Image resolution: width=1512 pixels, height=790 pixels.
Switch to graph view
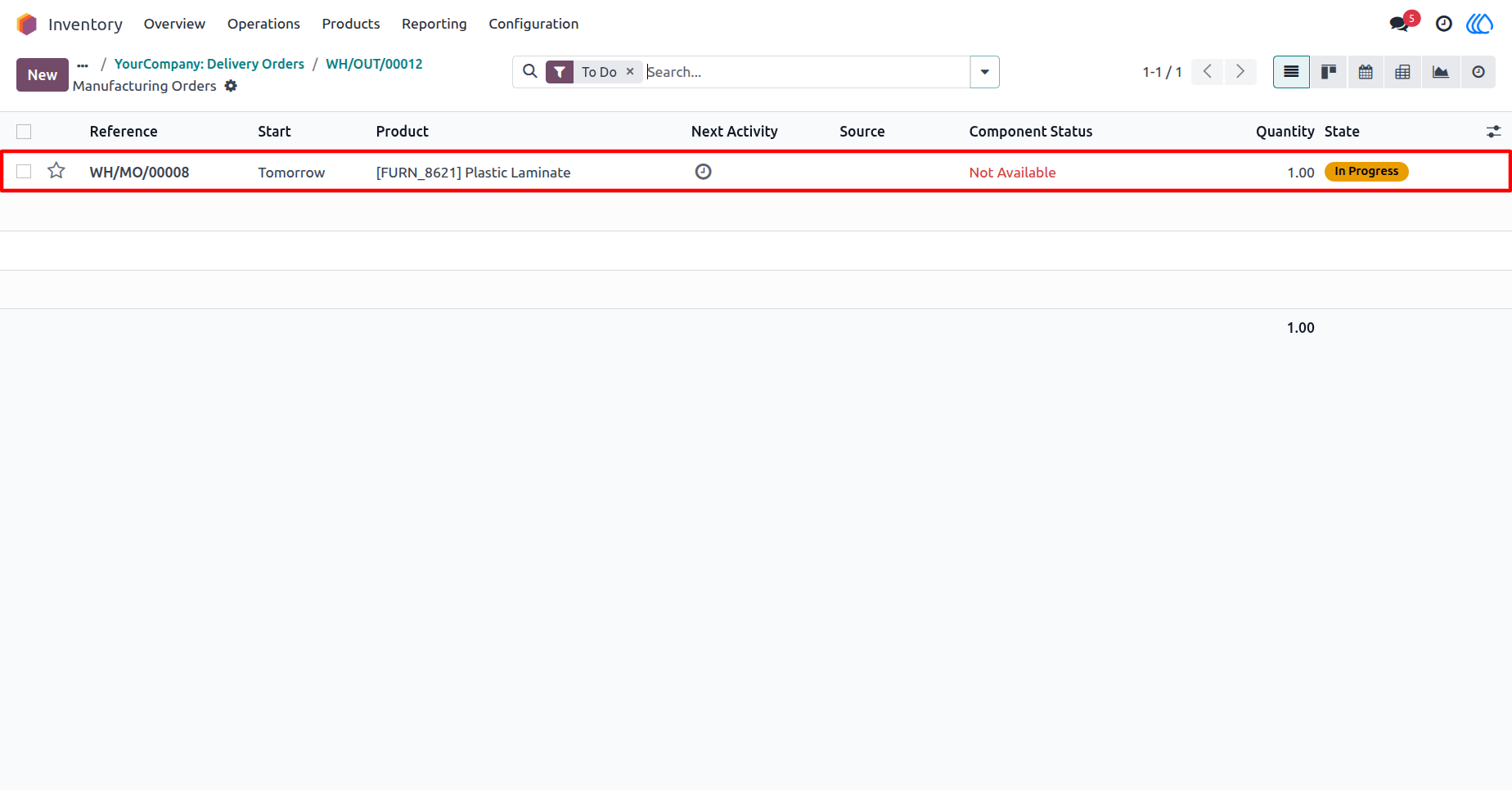click(x=1441, y=72)
